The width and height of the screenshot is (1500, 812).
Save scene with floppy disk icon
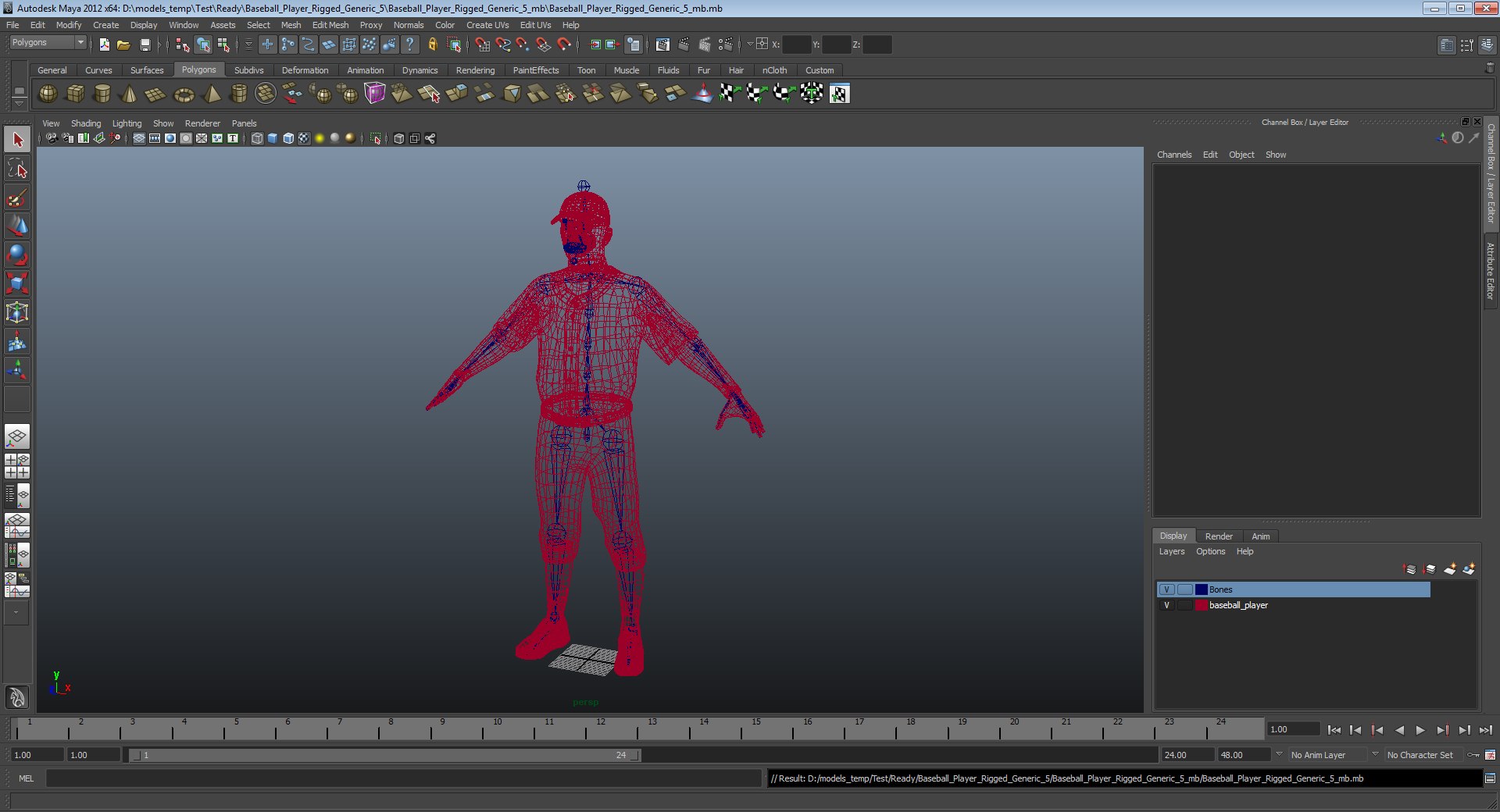tap(145, 45)
